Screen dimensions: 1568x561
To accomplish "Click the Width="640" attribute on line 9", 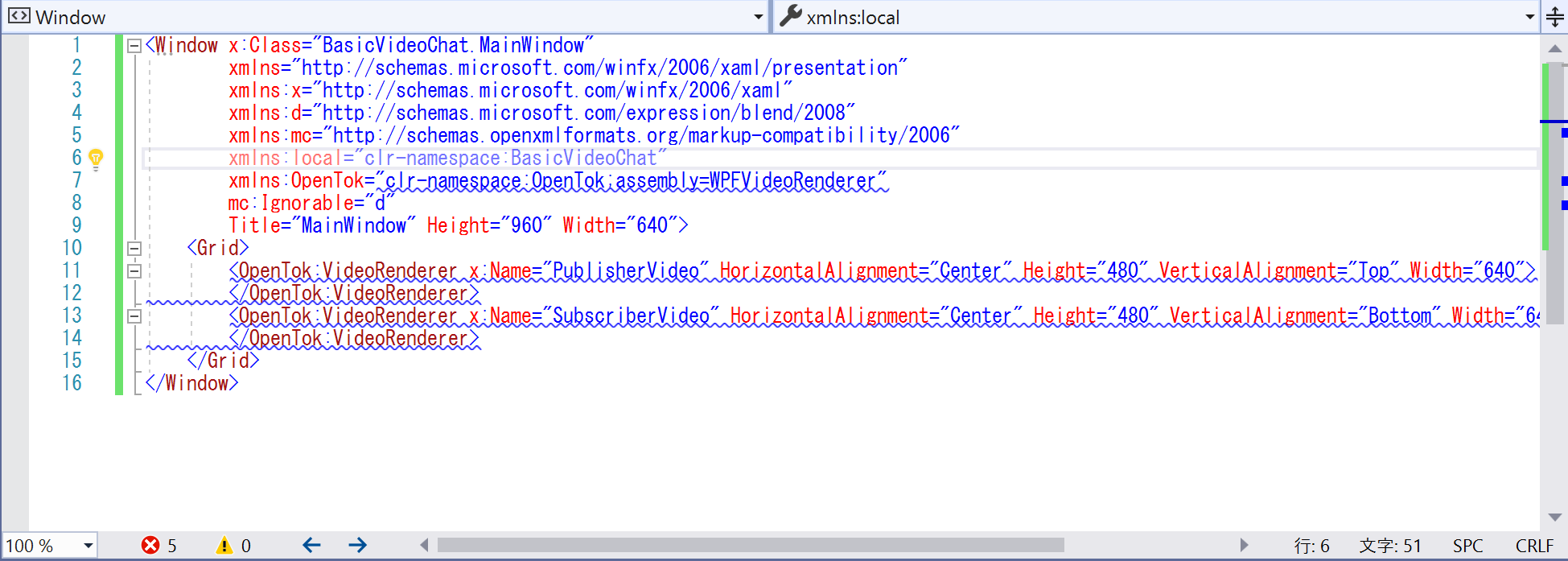I will [619, 226].
